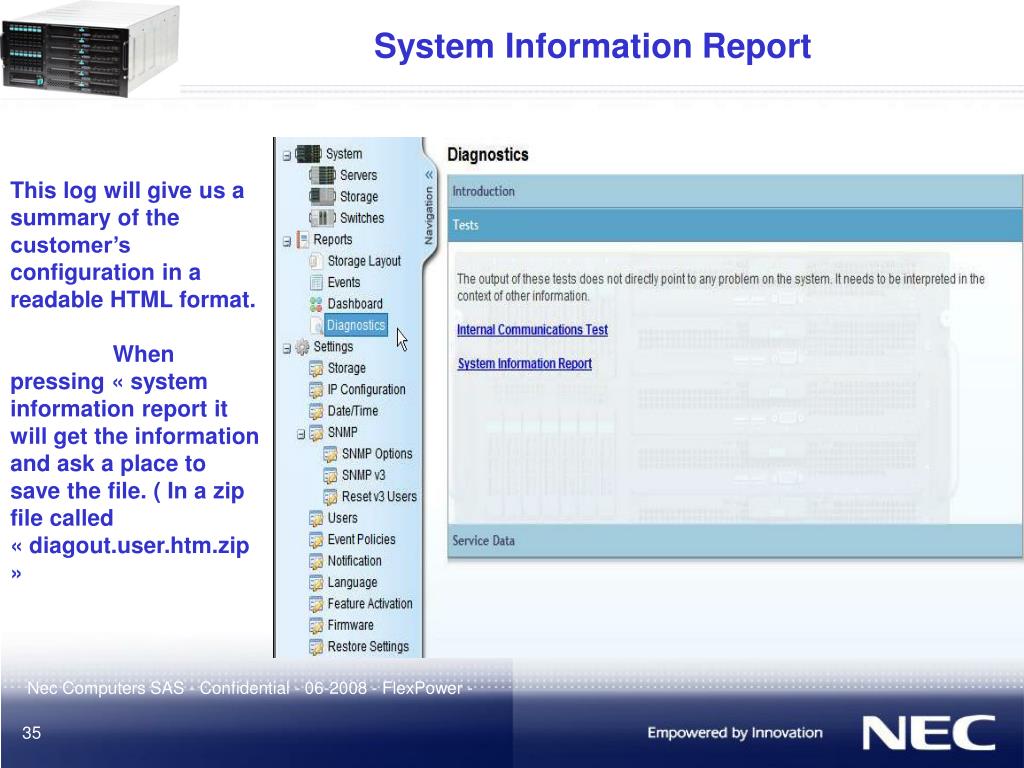Screen dimensions: 1024x768
Task: Open Users settings item
Action: point(343,519)
